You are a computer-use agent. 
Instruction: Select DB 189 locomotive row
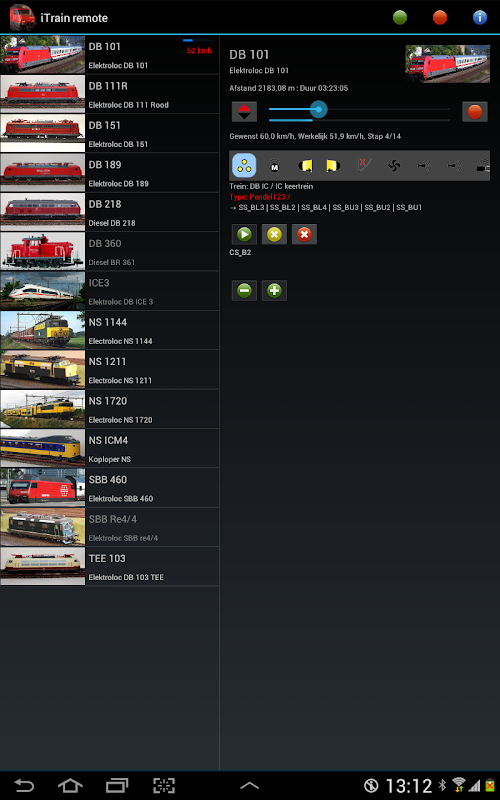pyautogui.click(x=110, y=173)
